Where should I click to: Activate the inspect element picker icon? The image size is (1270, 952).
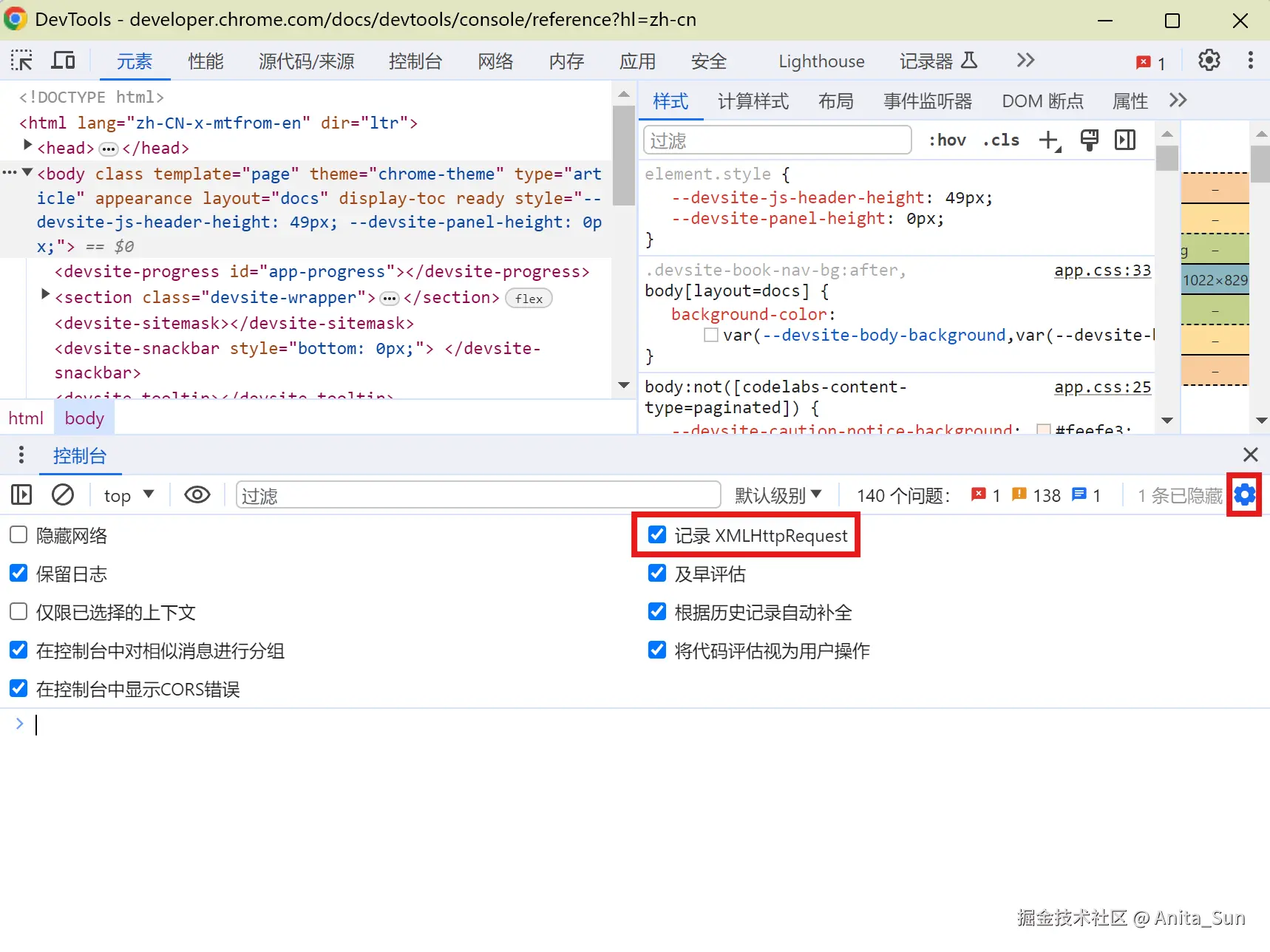point(21,61)
